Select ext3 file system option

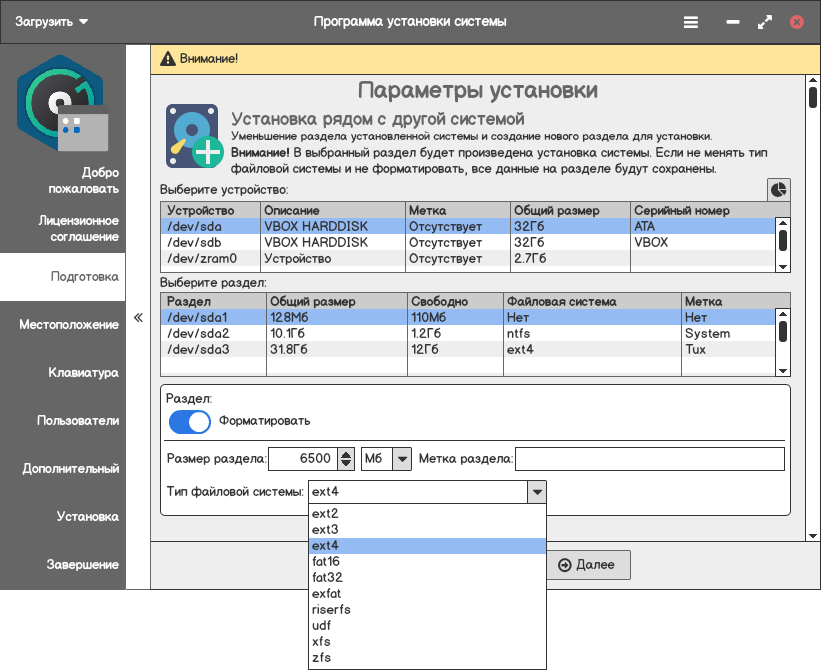pyautogui.click(x=325, y=529)
